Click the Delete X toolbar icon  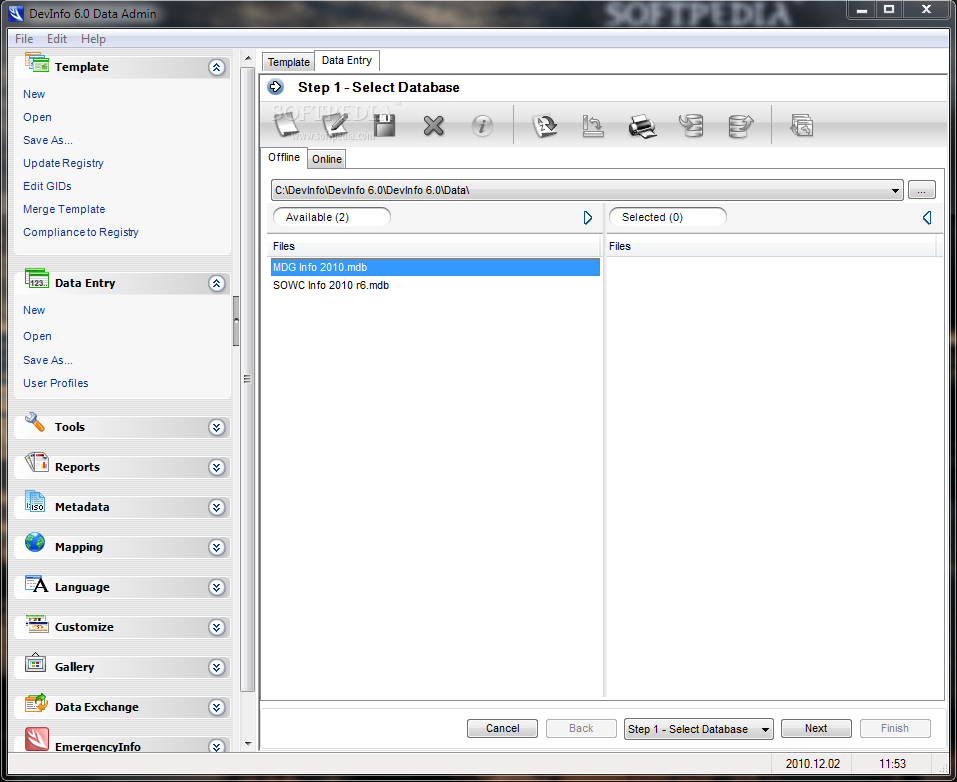coord(433,126)
